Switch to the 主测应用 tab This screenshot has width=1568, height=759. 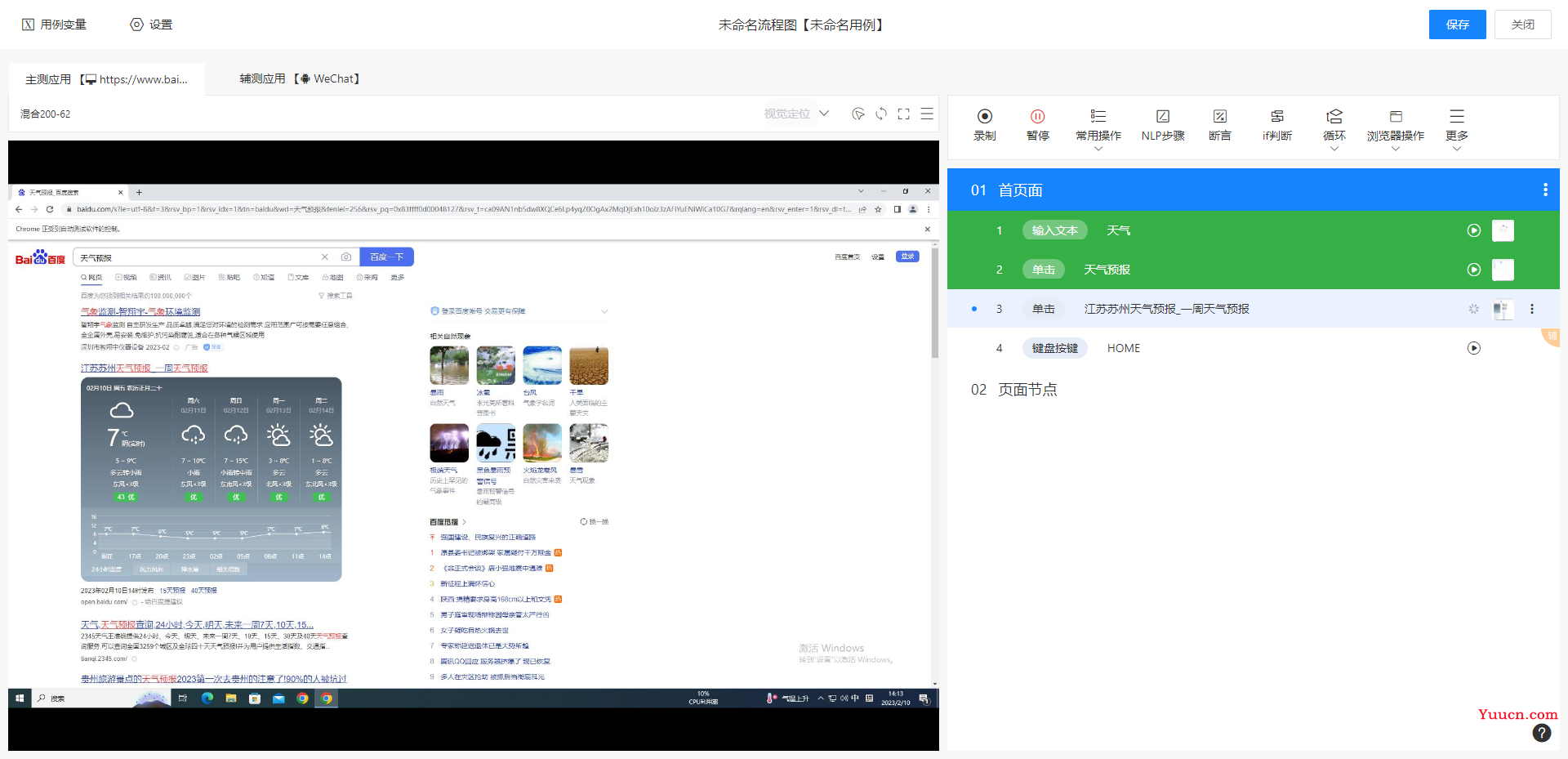pyautogui.click(x=106, y=79)
